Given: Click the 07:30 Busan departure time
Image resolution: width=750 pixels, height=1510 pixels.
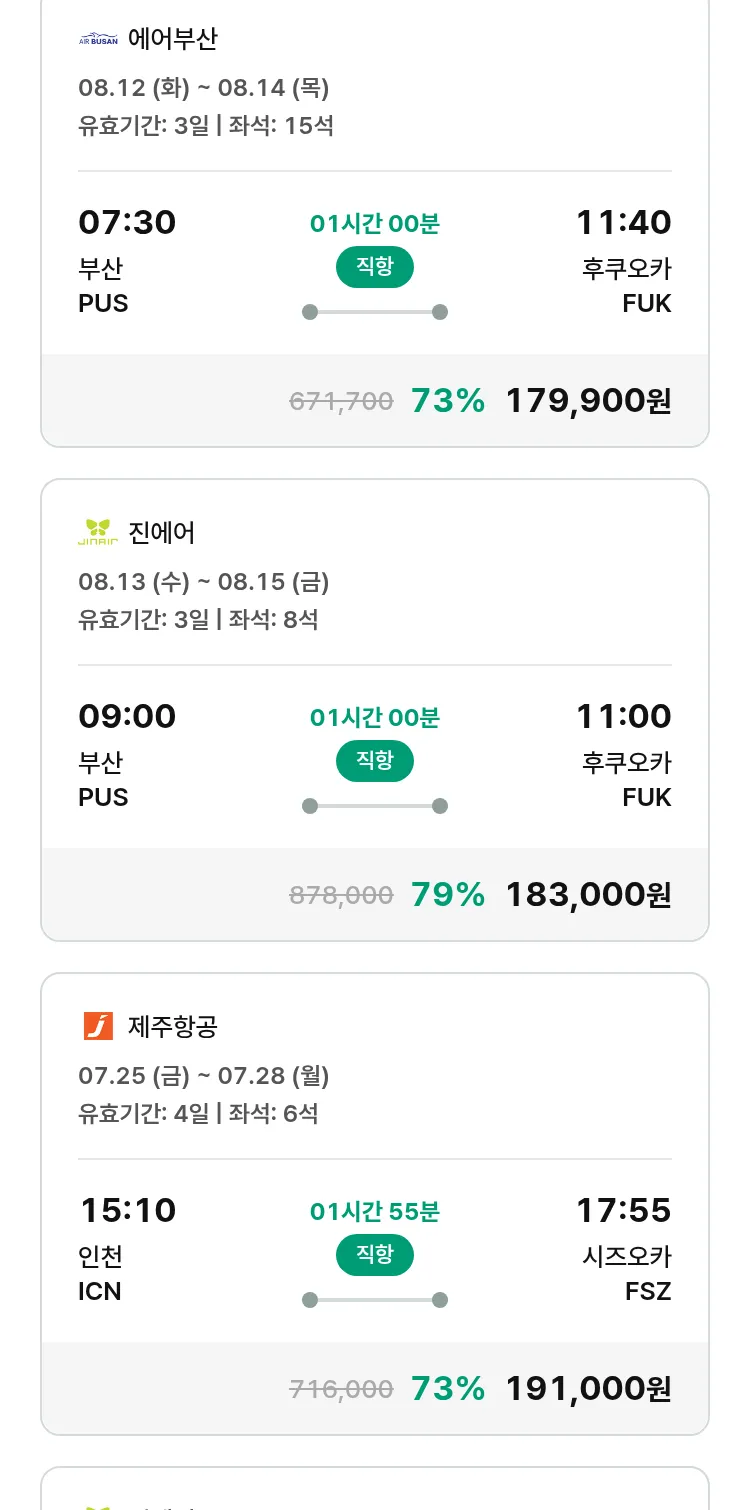Looking at the screenshot, I should [127, 222].
